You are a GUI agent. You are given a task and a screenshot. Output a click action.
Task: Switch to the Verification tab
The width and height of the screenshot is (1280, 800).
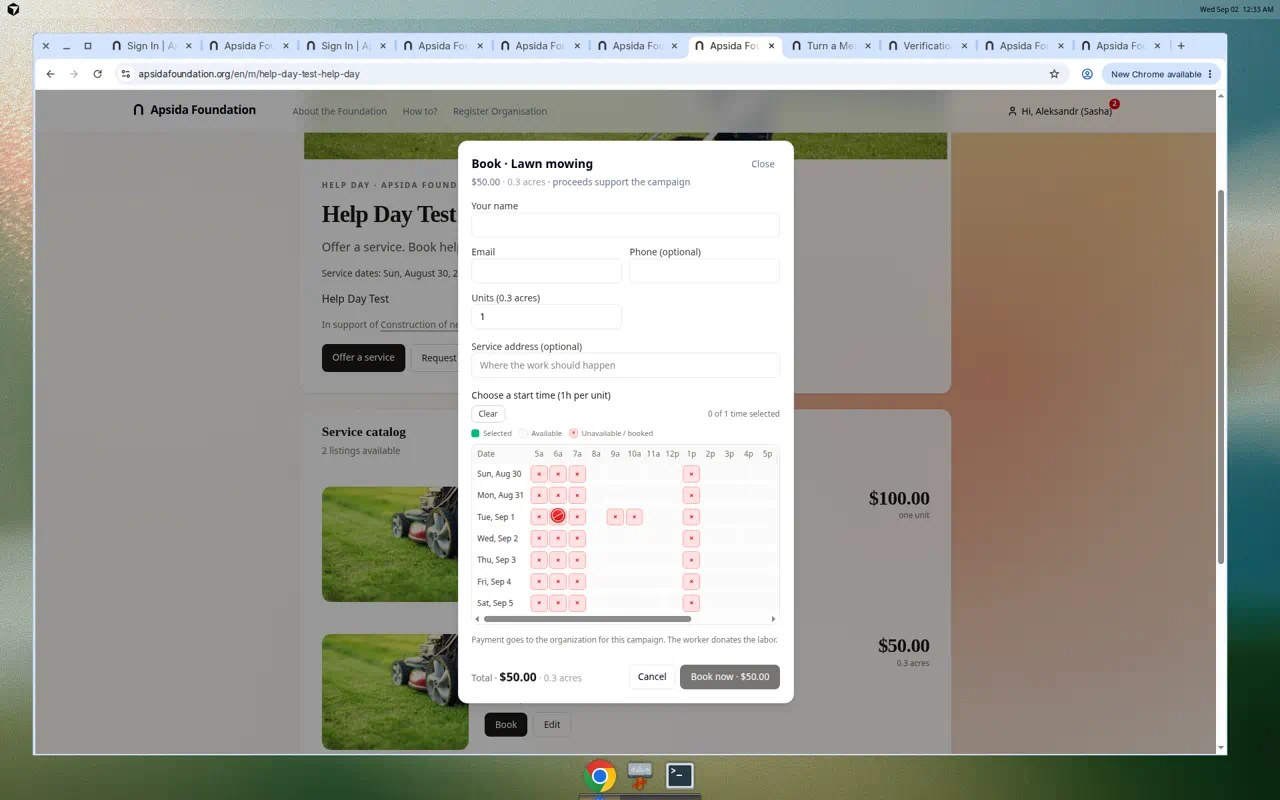[x=926, y=46]
